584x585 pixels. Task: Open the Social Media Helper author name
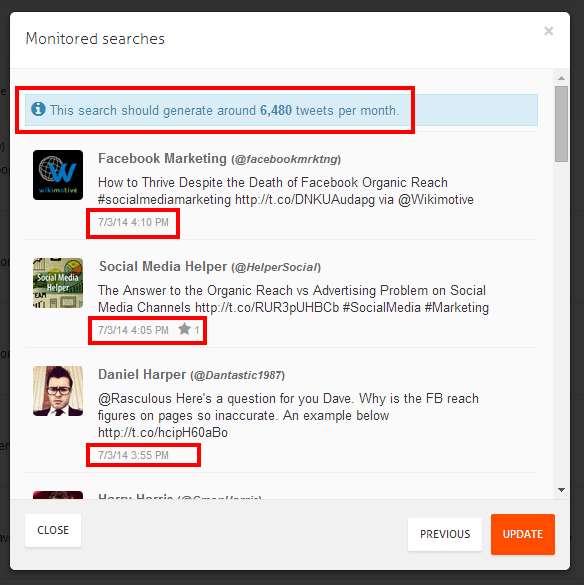(163, 266)
